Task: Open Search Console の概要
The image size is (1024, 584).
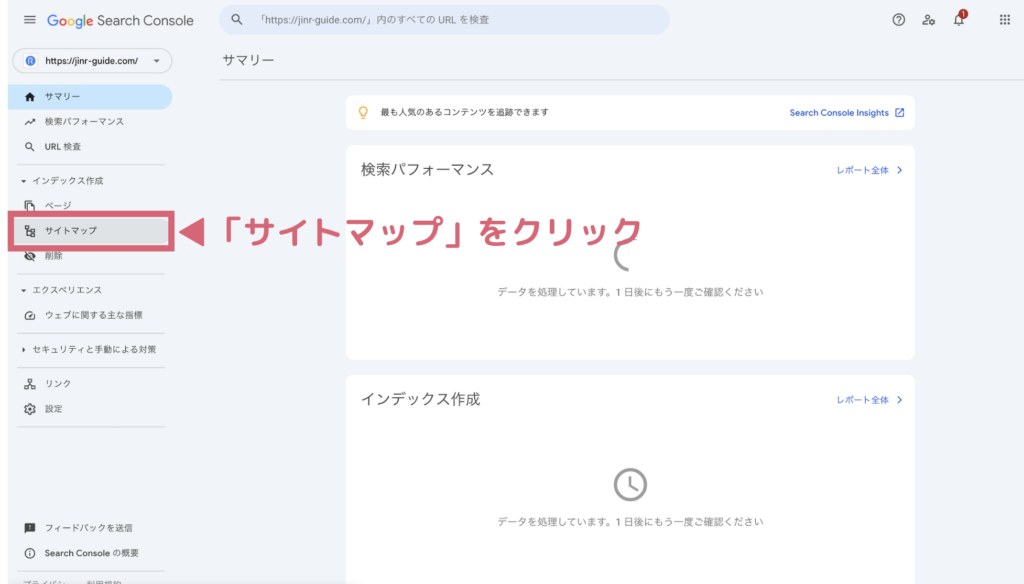Action: click(x=91, y=553)
